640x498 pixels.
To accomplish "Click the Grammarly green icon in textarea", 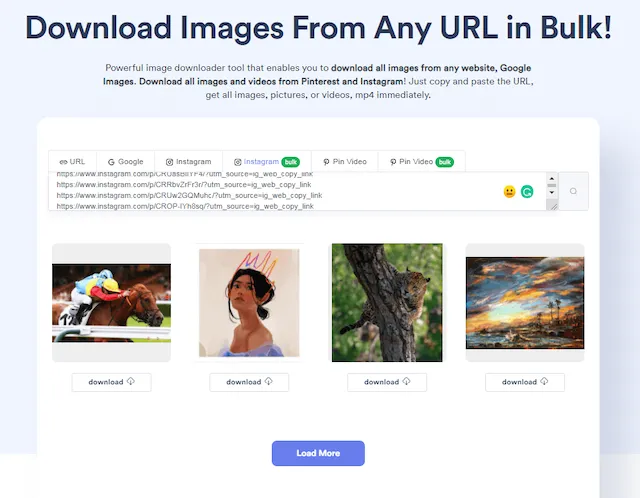I will (x=527, y=191).
